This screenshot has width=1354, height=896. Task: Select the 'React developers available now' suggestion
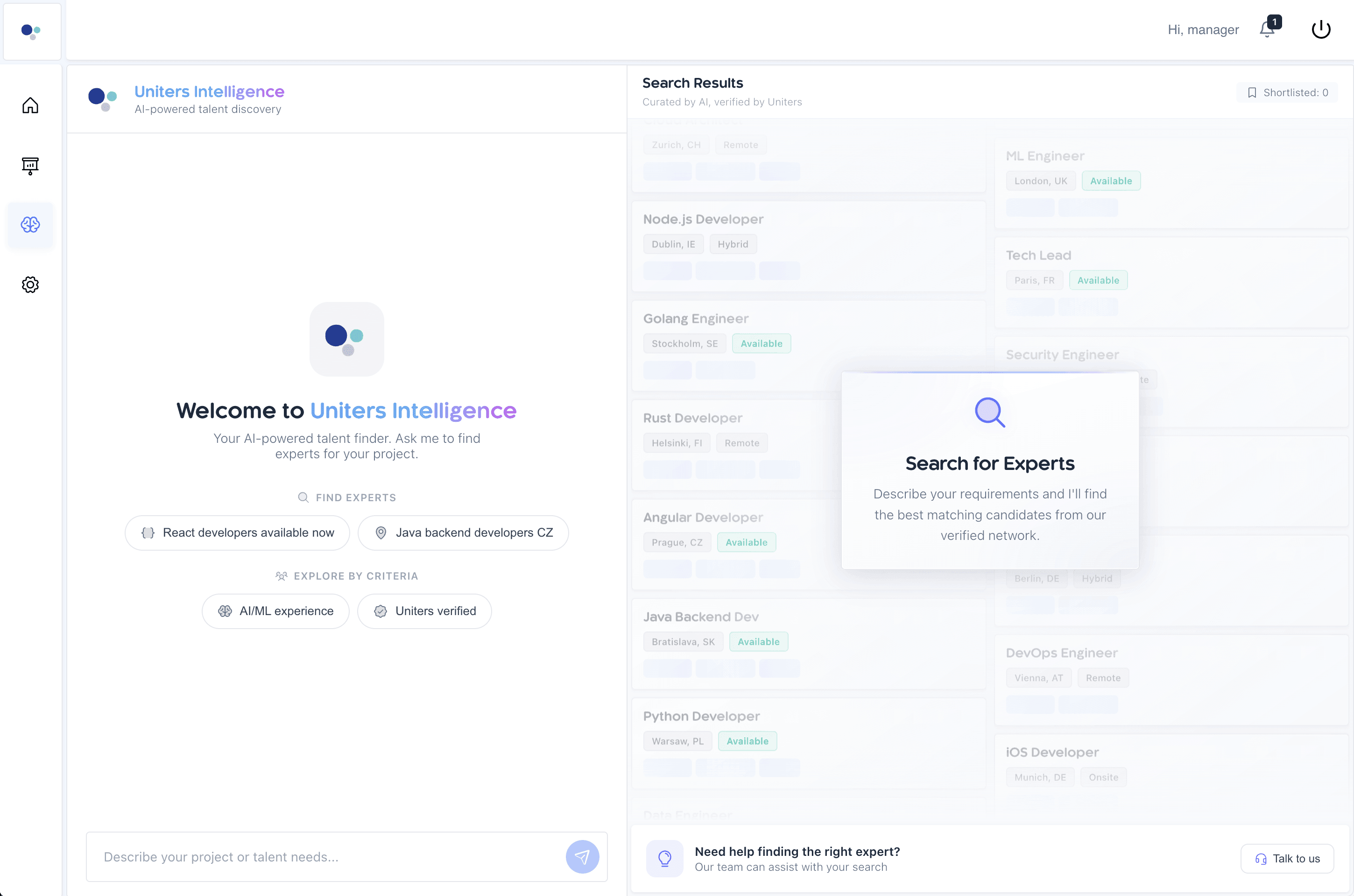pos(237,532)
